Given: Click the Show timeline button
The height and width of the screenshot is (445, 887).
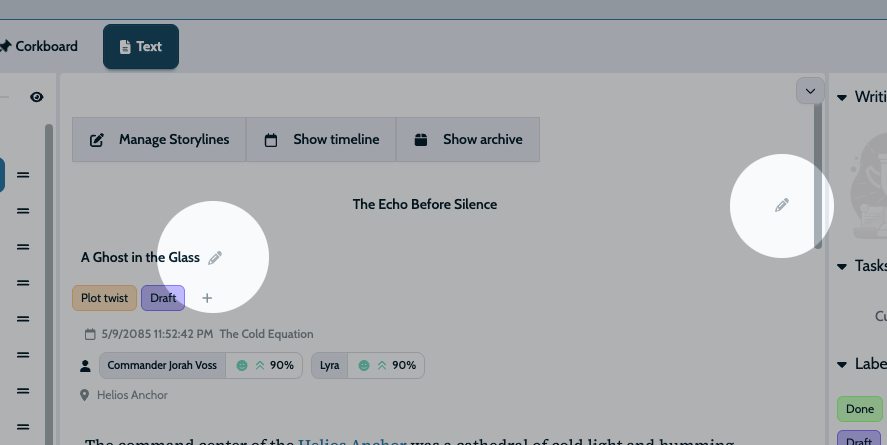Looking at the screenshot, I should (x=321, y=140).
